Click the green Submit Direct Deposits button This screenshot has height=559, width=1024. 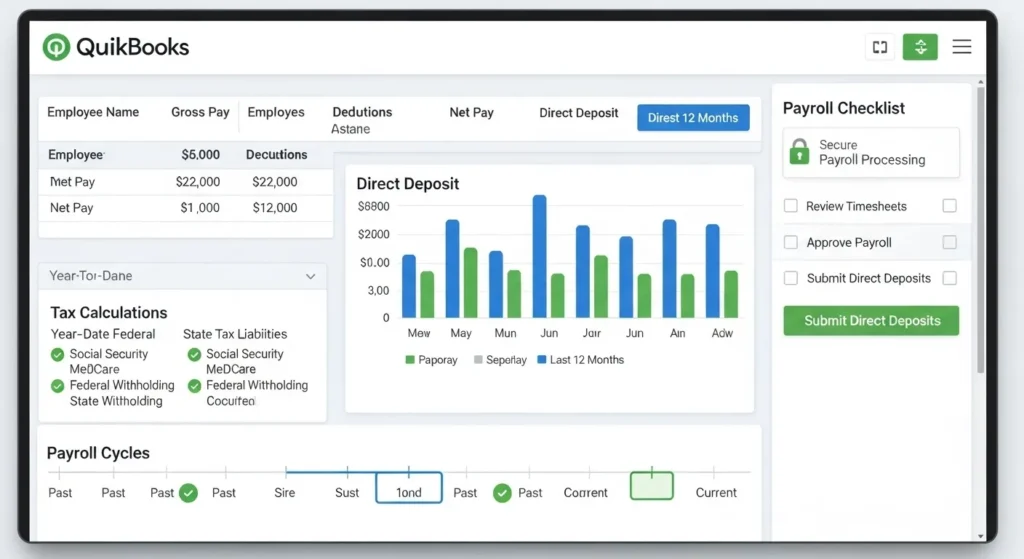870,321
